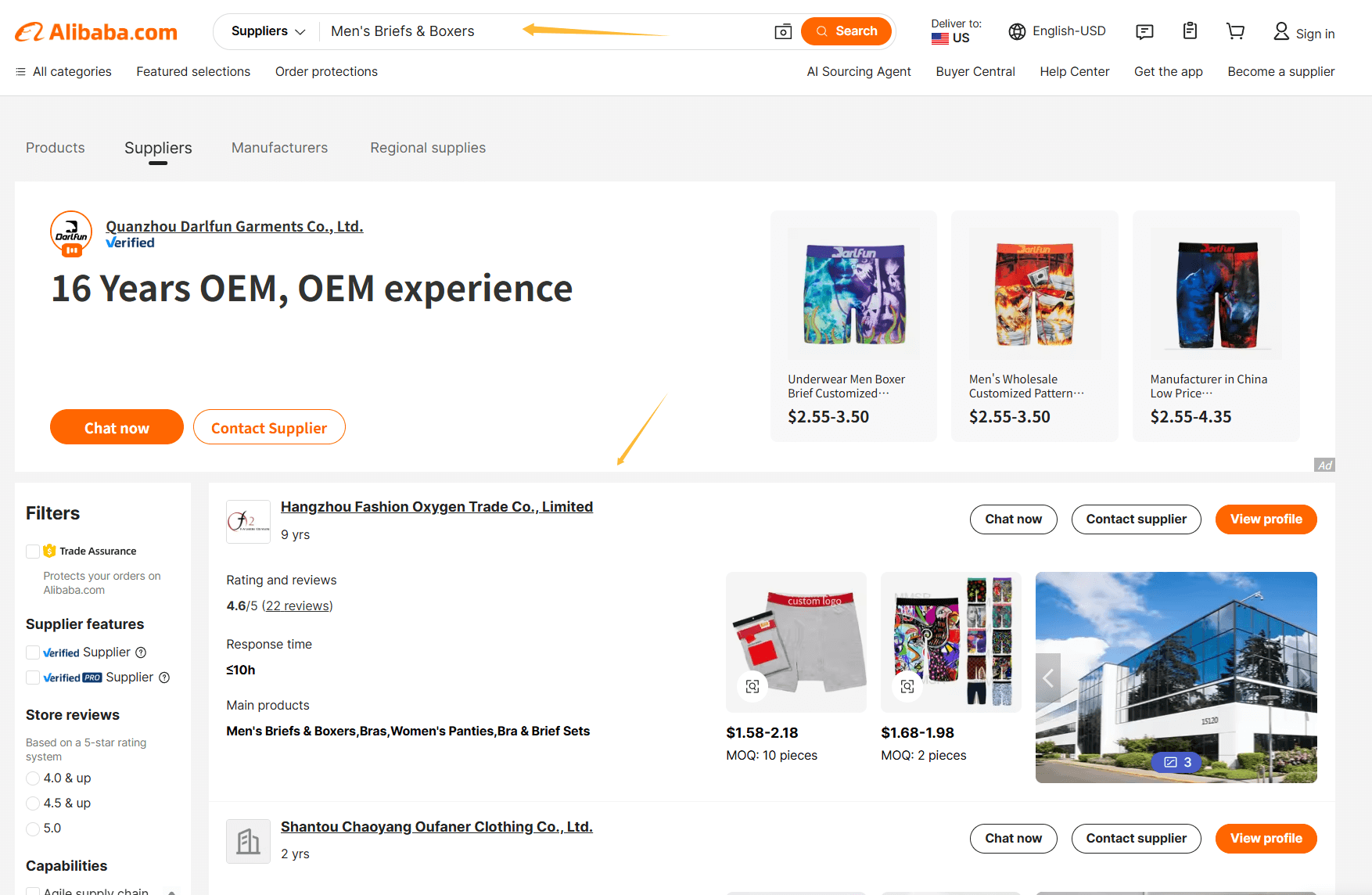Open the English-USD language currency selector
This screenshot has height=895, width=1372.
click(x=1057, y=31)
